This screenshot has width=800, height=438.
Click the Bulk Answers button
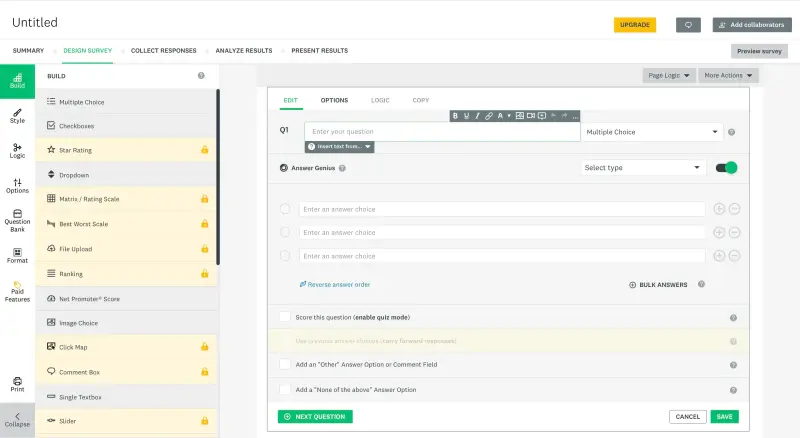pos(658,285)
